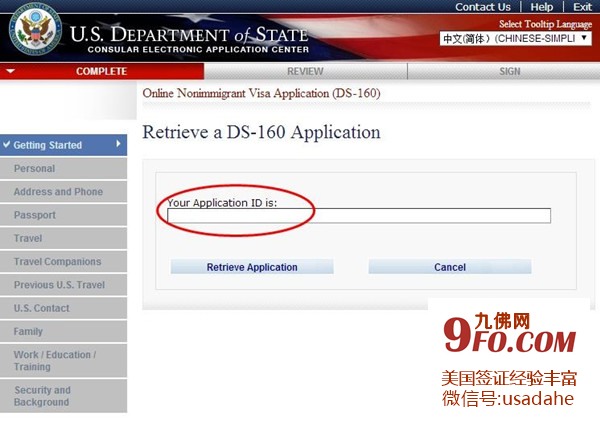Select the COMPLETE step tab

point(101,72)
